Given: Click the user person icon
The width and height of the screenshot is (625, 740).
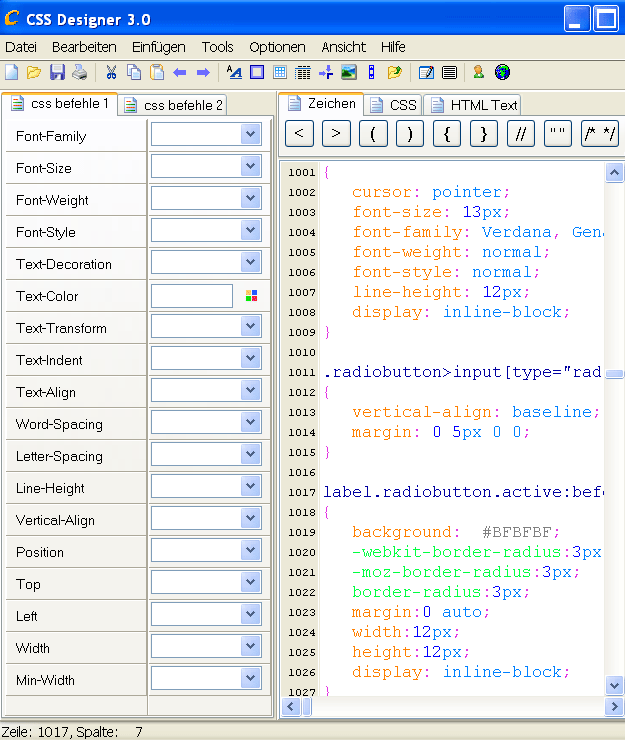Looking at the screenshot, I should pos(479,72).
